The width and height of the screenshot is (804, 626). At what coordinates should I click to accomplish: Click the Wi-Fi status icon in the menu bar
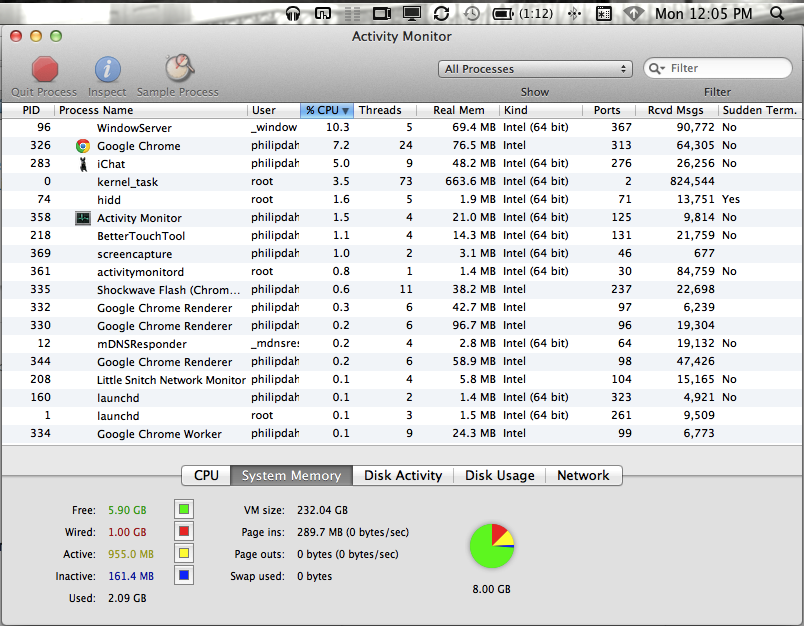[x=633, y=13]
